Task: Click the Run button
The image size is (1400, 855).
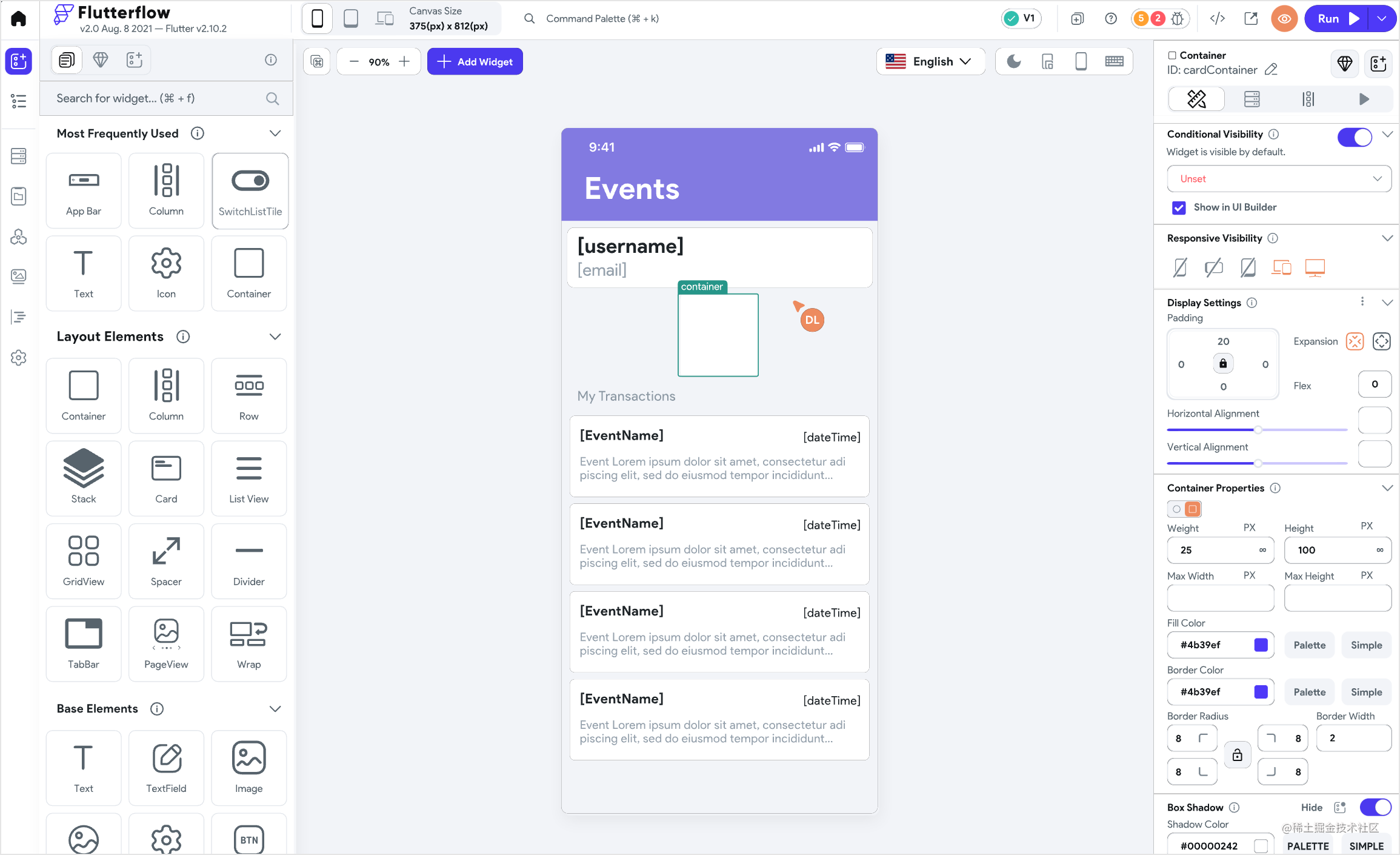Action: [1336, 18]
